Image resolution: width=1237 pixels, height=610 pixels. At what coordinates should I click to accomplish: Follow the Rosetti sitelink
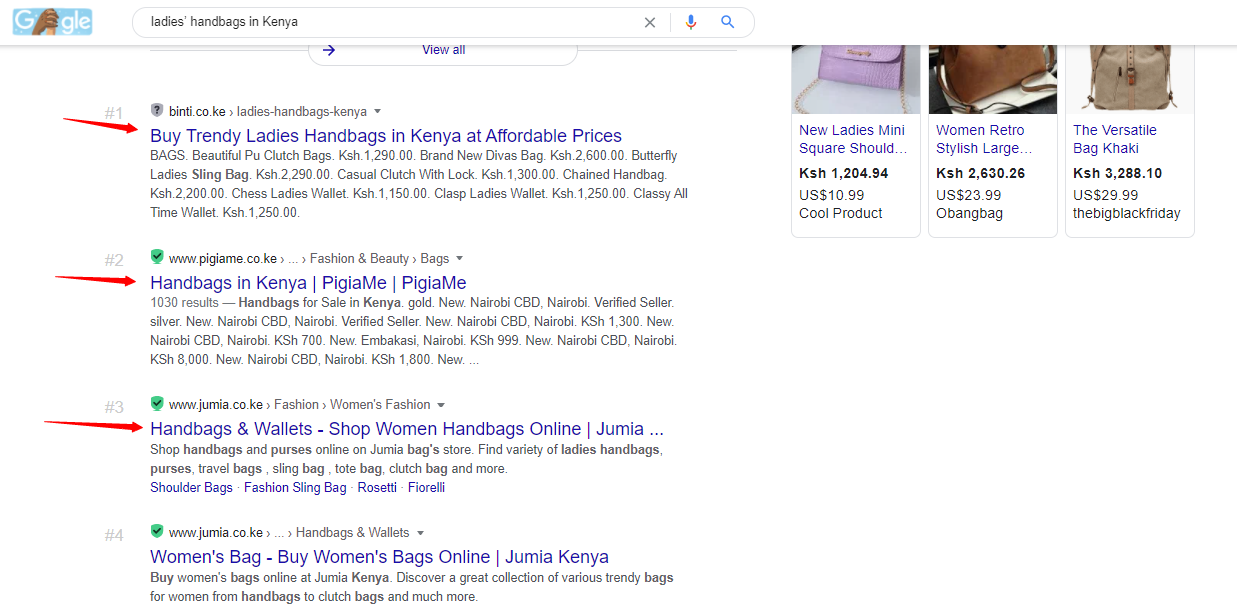click(377, 488)
